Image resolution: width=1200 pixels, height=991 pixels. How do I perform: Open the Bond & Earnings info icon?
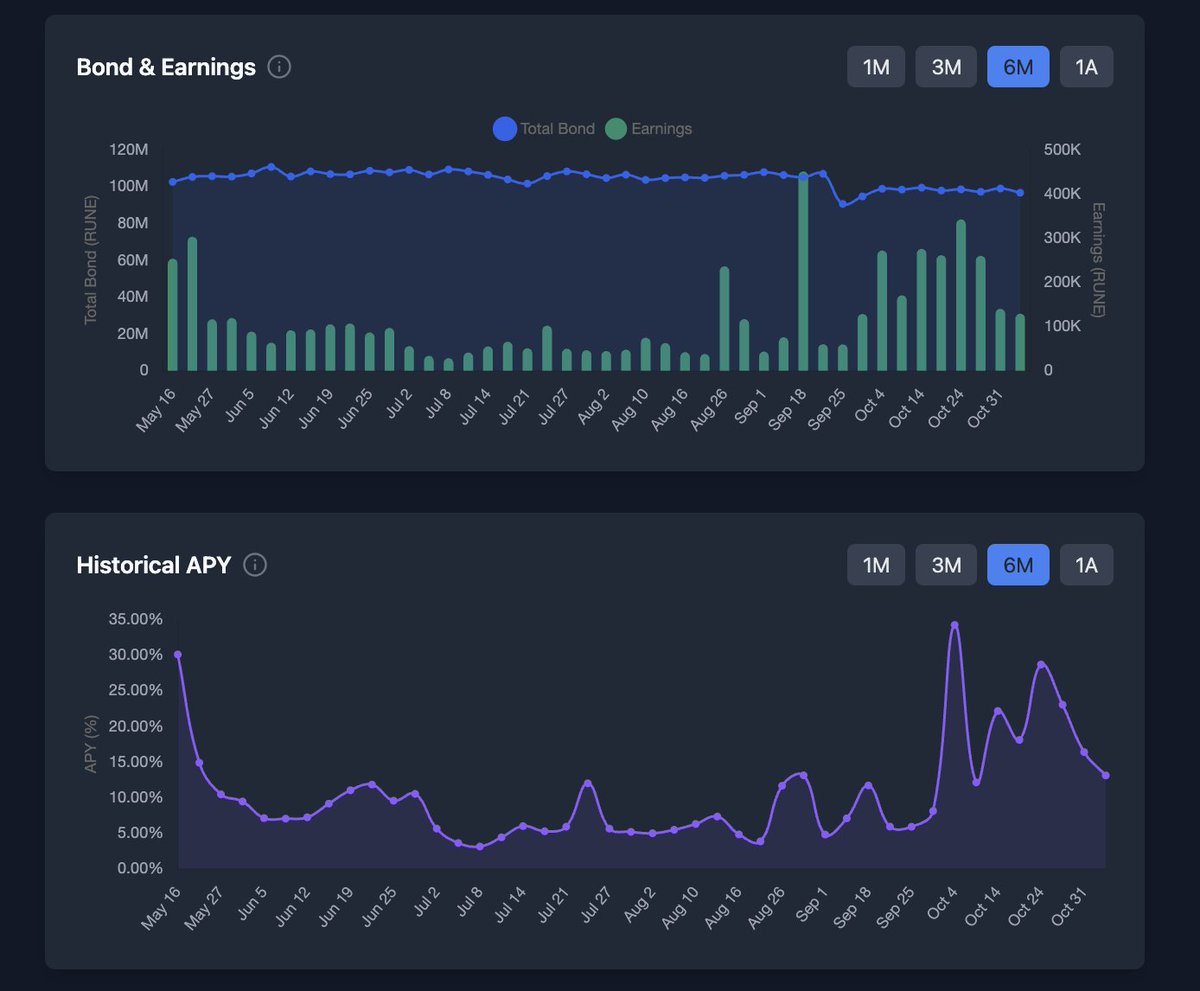tap(280, 67)
